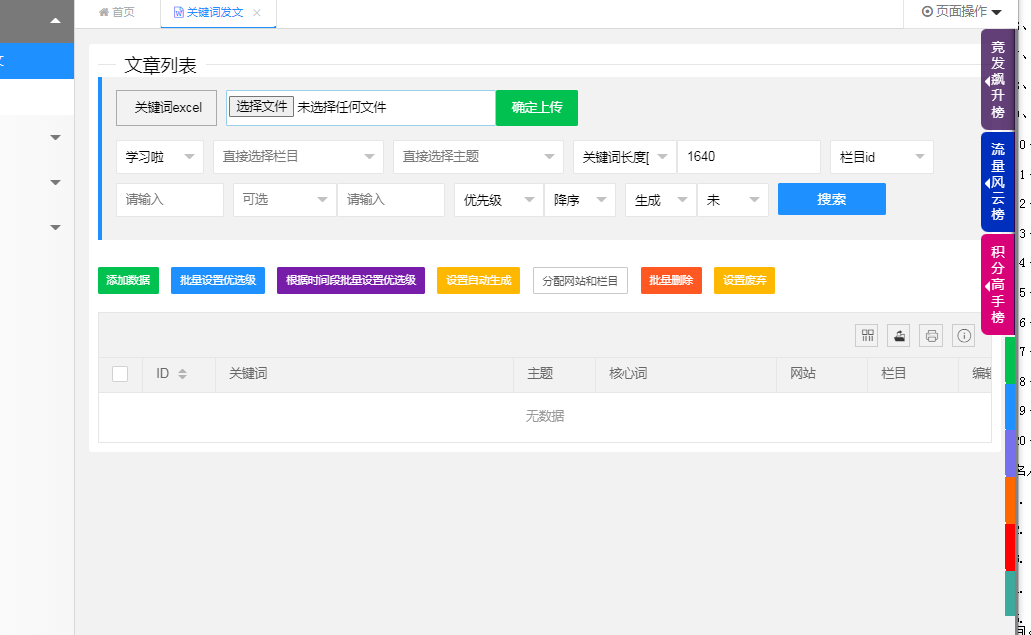Image resolution: width=1031 pixels, height=635 pixels.
Task: Open the 流量风云榜 side tab
Action: click(998, 182)
